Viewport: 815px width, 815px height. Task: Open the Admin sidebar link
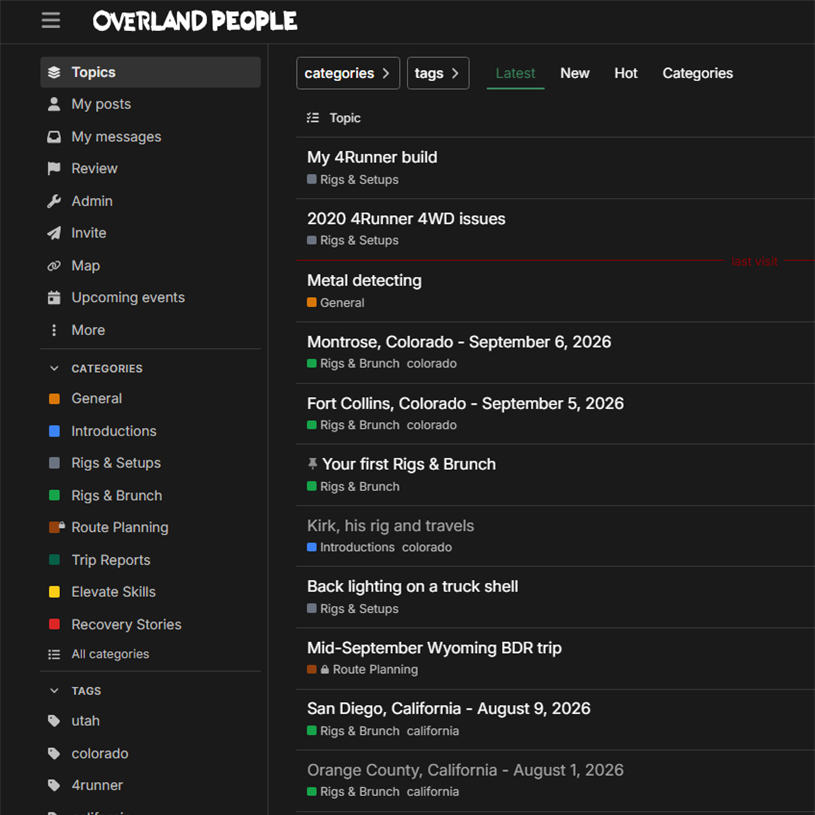(150, 201)
